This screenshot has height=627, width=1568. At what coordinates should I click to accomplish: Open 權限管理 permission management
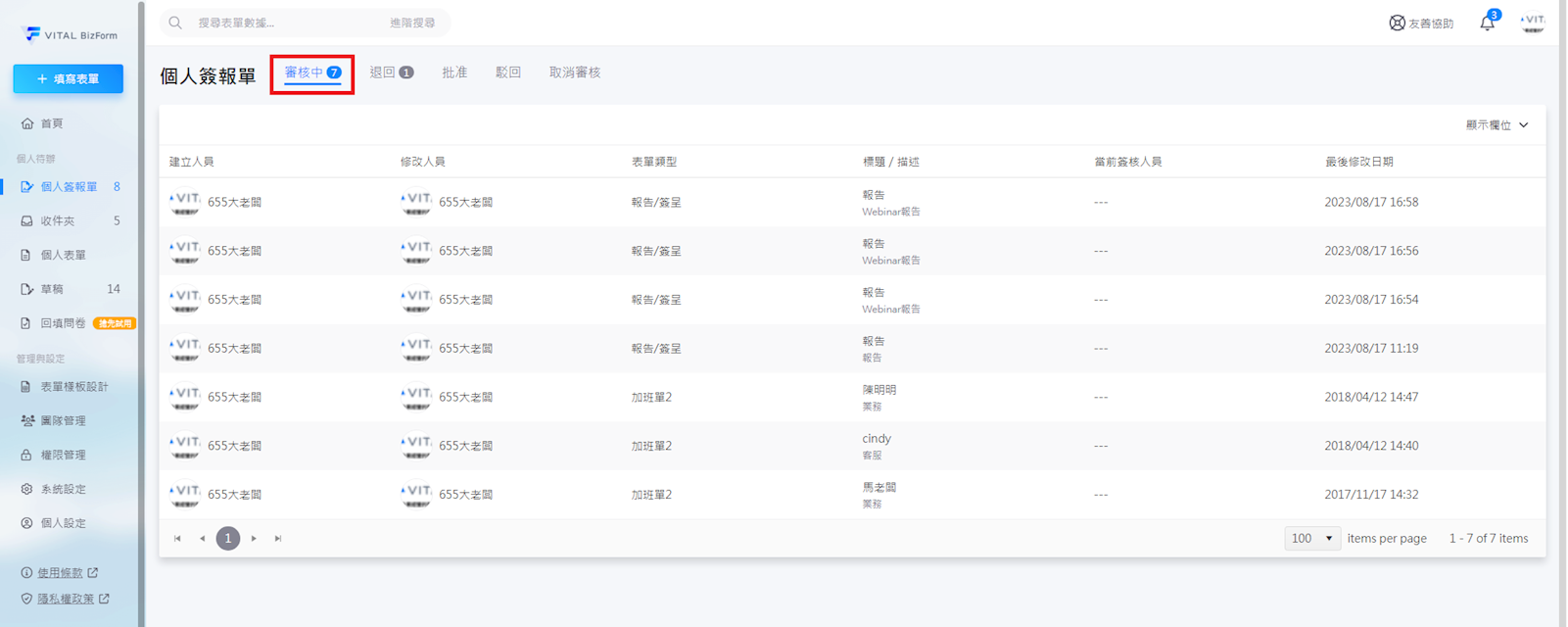[x=63, y=456]
